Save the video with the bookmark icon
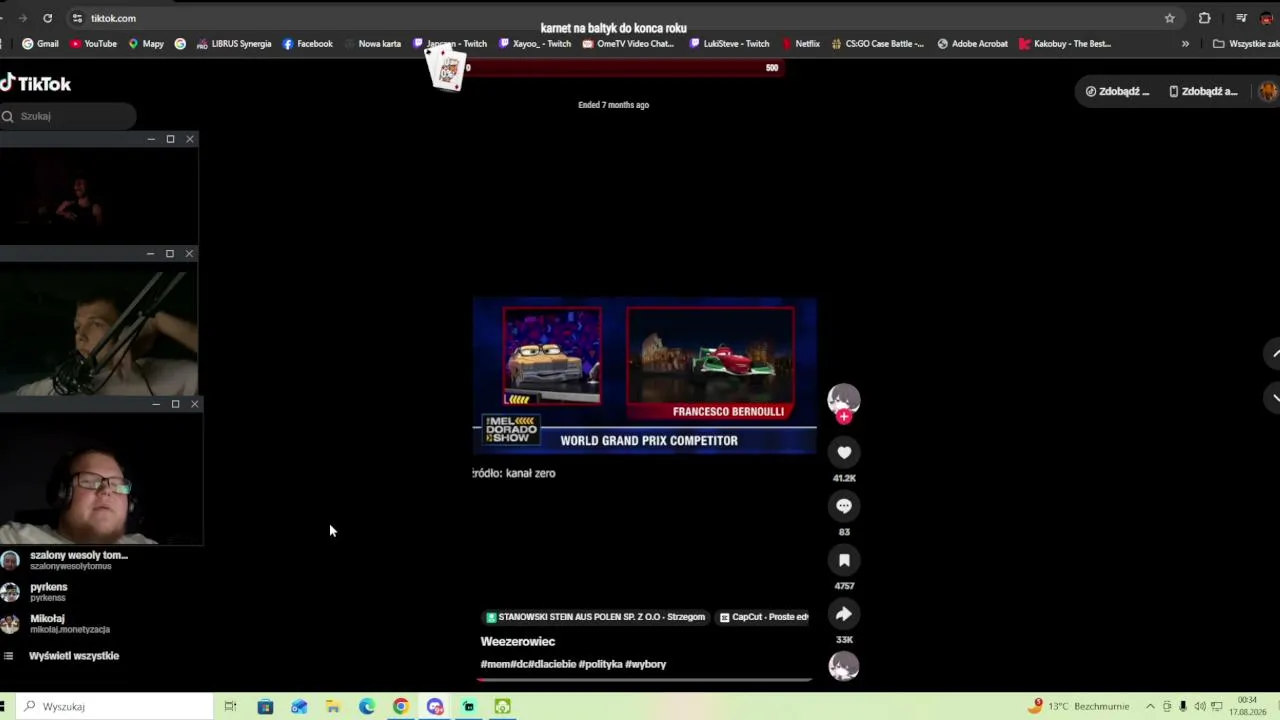This screenshot has height=720, width=1280. 844,560
